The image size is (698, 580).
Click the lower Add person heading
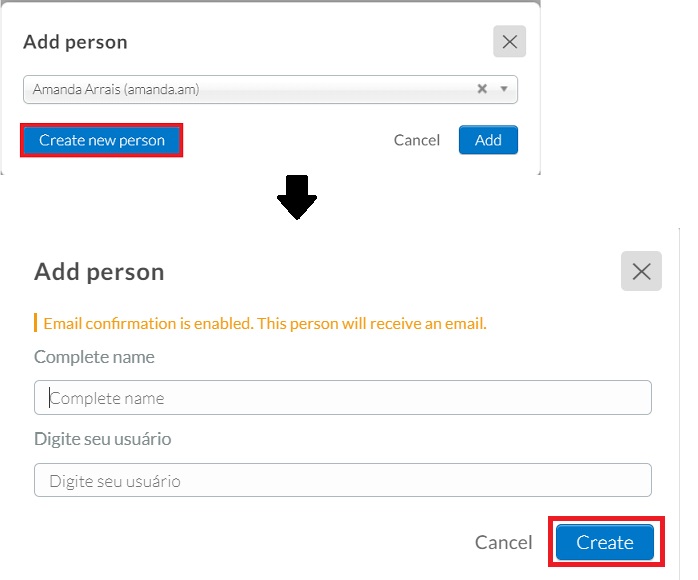point(99,272)
